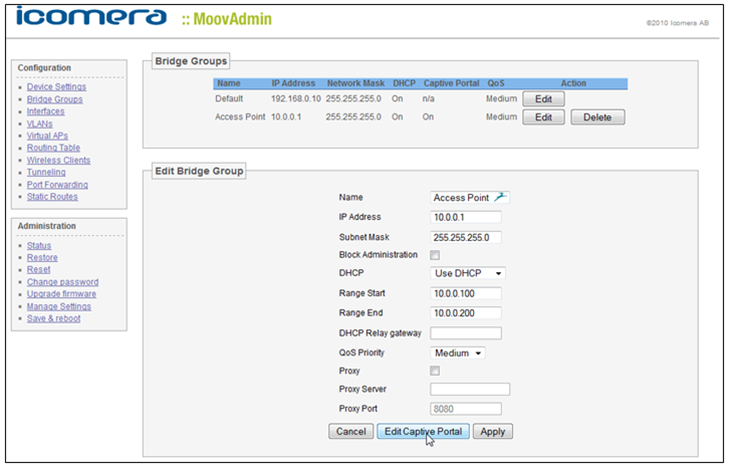This screenshot has height=467, width=730.
Task: Enable the Proxy checkbox
Action: click(x=435, y=371)
